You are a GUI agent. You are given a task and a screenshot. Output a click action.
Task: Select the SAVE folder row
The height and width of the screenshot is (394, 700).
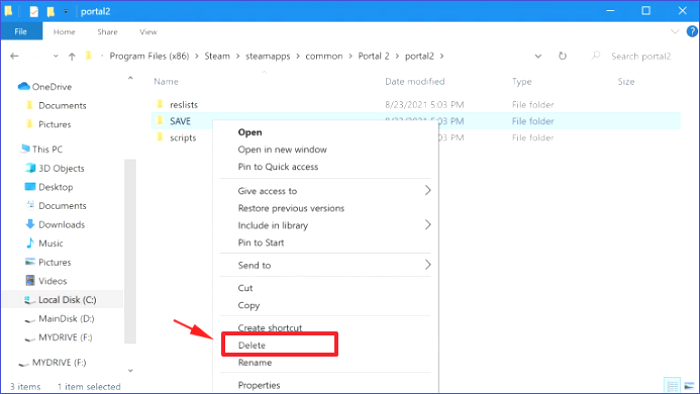point(416,121)
